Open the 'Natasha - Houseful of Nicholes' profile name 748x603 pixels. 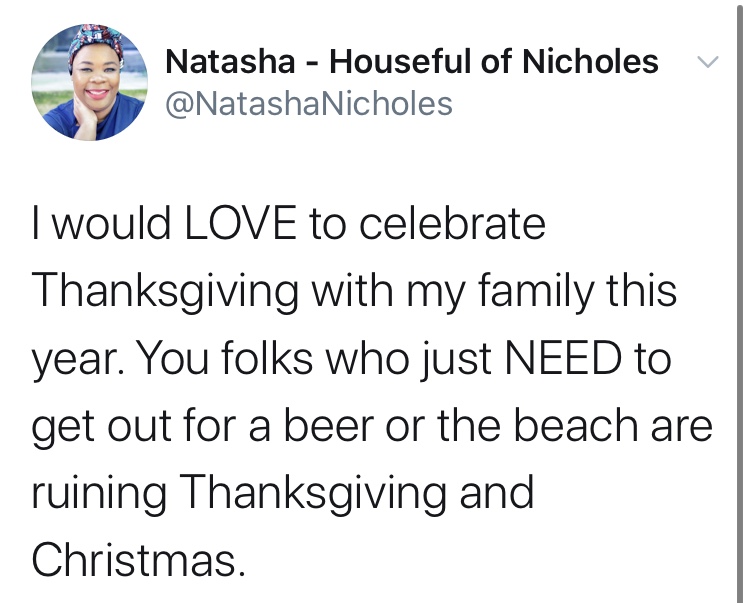411,62
